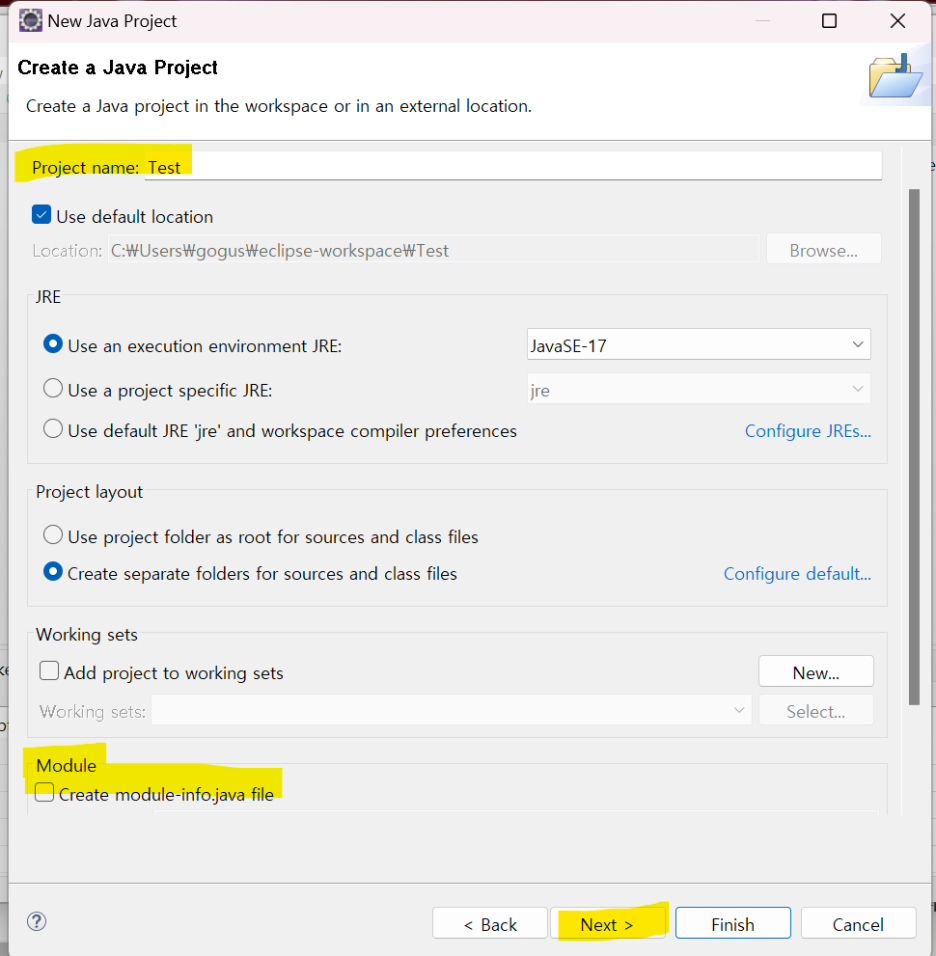Viewport: 936px width, 956px height.
Task: Uncheck Use default location checkbox
Action: (x=41, y=215)
